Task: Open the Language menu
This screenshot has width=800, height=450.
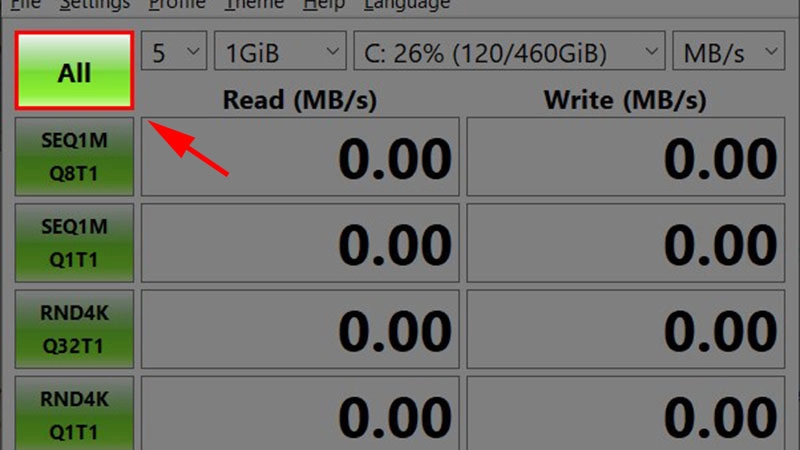Action: tap(407, 5)
